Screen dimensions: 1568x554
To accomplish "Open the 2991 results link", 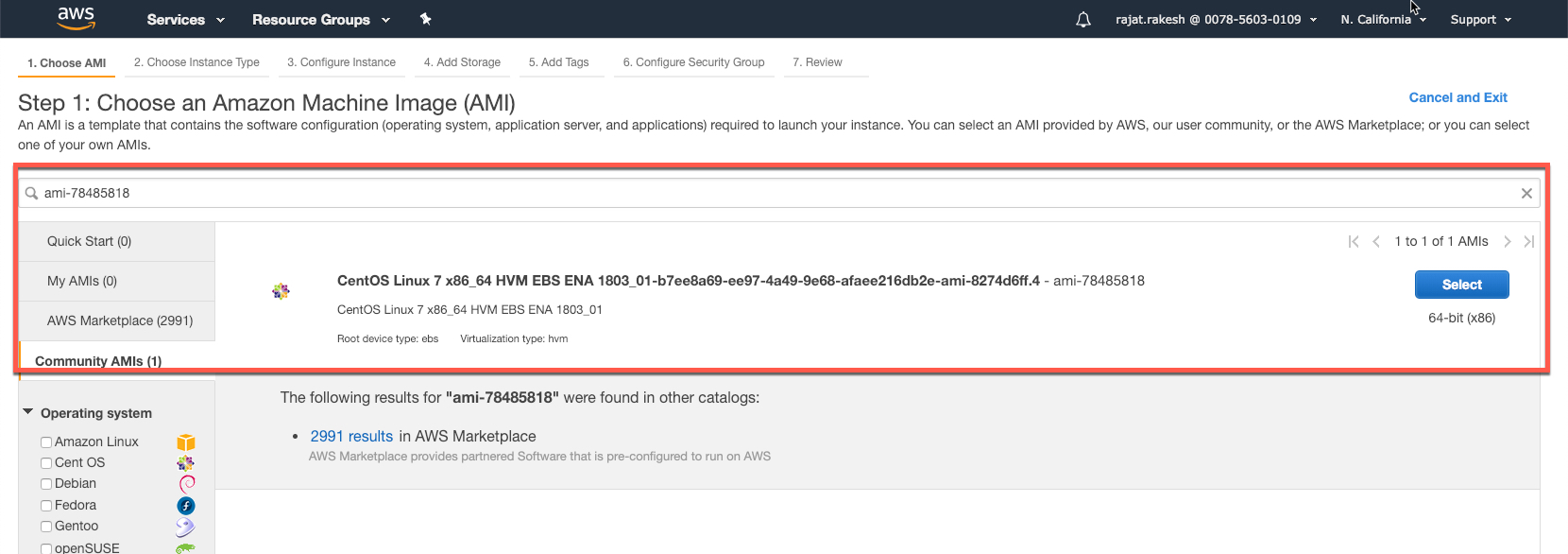I will tap(351, 437).
